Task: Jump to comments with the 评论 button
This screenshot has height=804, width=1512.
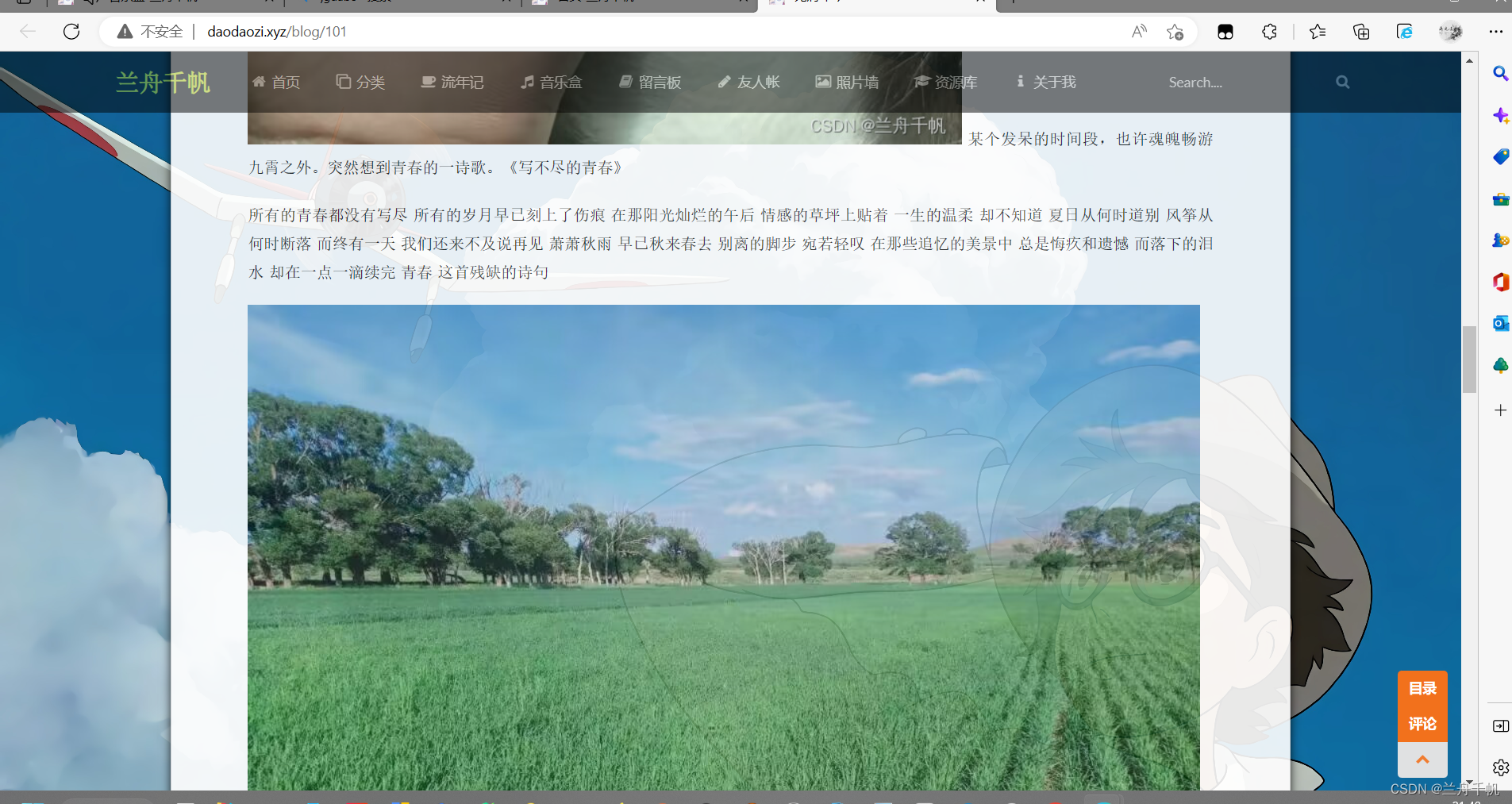Action: click(1422, 723)
